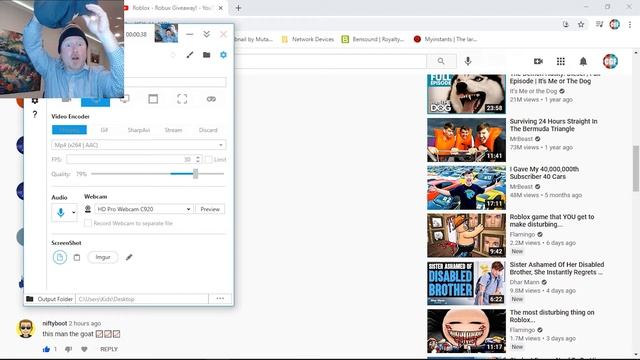Open the Bensound Royalty bookmark
Viewport: 640px width, 360px height.
click(373, 39)
